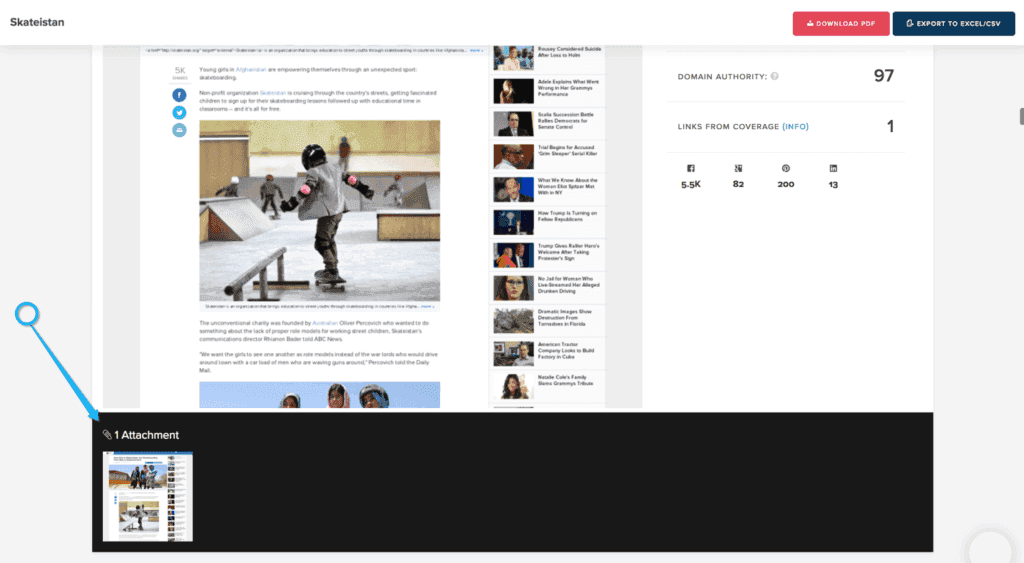
Task: Click the '1 Attachment' label
Action: 146,435
